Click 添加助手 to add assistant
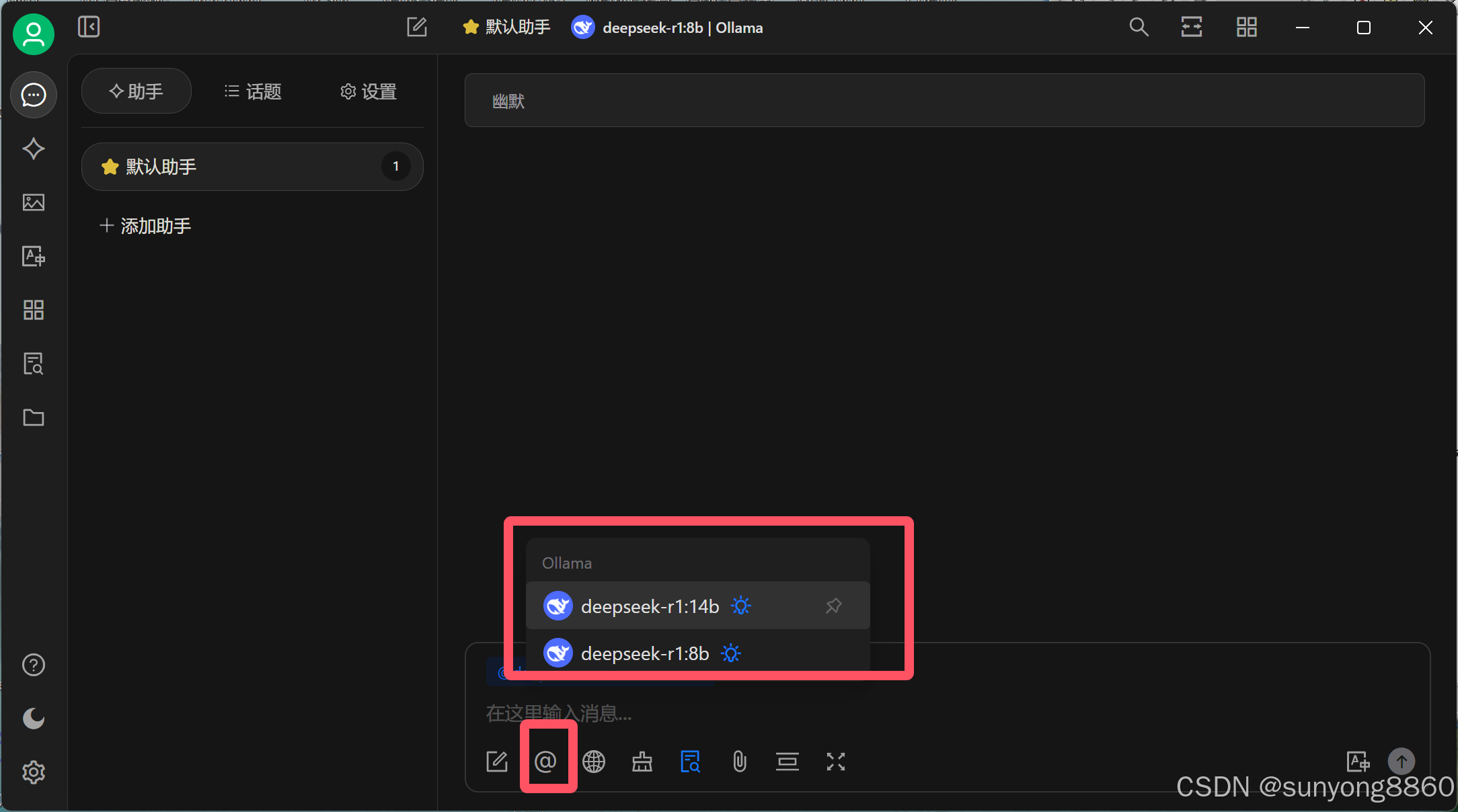 (145, 226)
